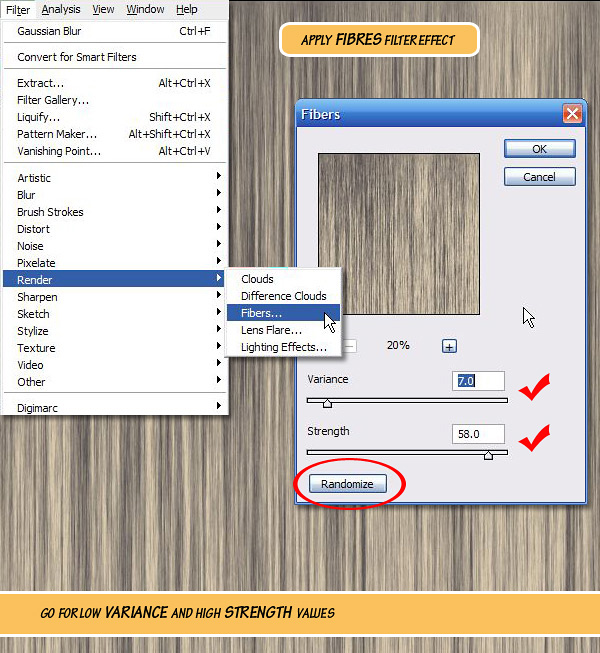The width and height of the screenshot is (600, 653).
Task: Expand the Digimarc submenu
Action: 115,408
